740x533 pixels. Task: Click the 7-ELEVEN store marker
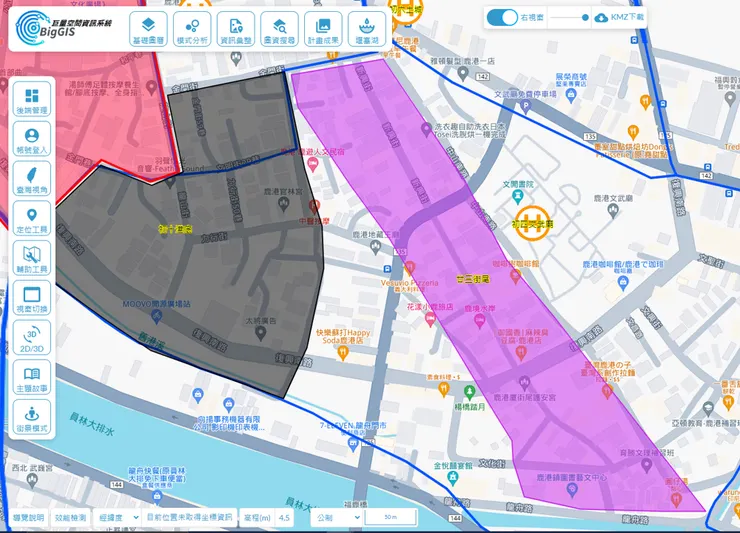353,443
